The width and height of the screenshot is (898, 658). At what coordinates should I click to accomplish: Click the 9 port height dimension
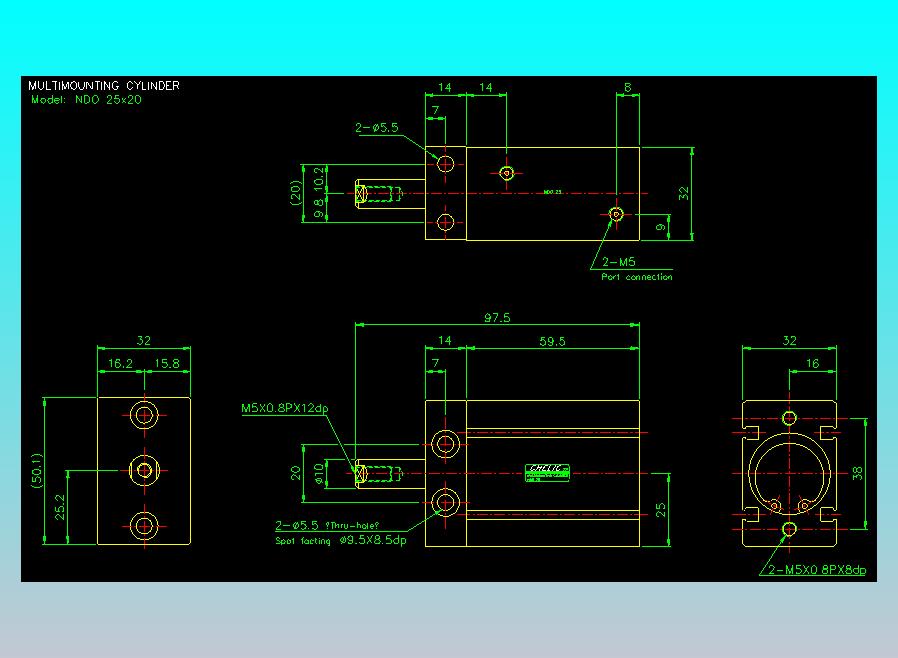tap(660, 227)
